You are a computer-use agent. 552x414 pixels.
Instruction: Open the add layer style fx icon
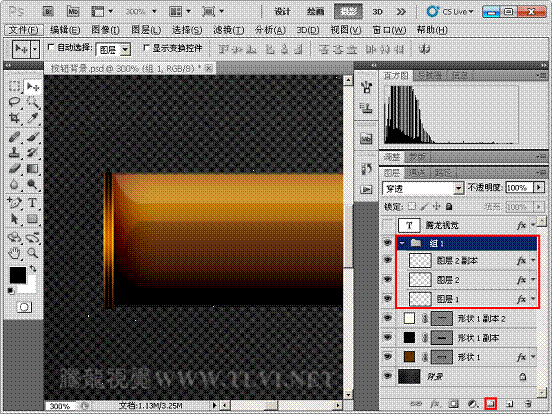point(435,403)
